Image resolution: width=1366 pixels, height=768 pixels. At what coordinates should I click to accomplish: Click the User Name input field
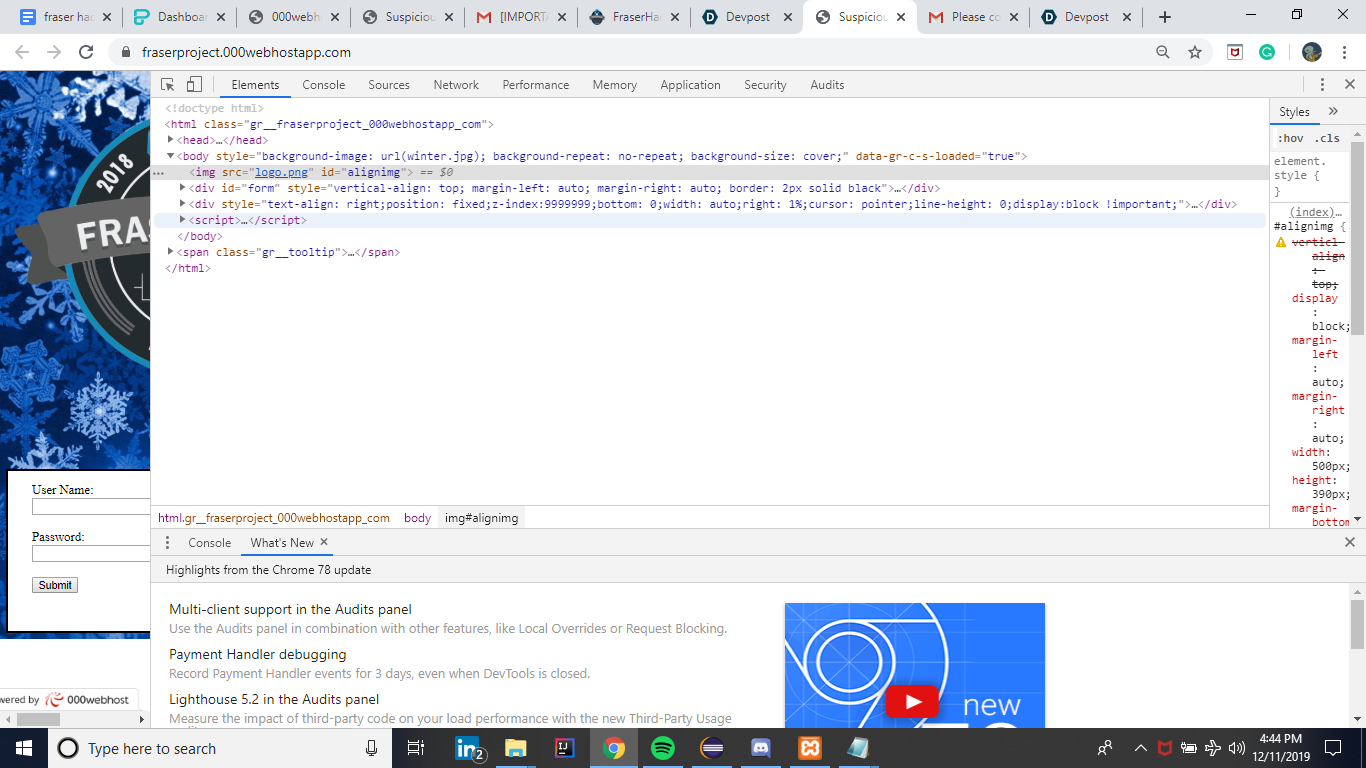(91, 507)
